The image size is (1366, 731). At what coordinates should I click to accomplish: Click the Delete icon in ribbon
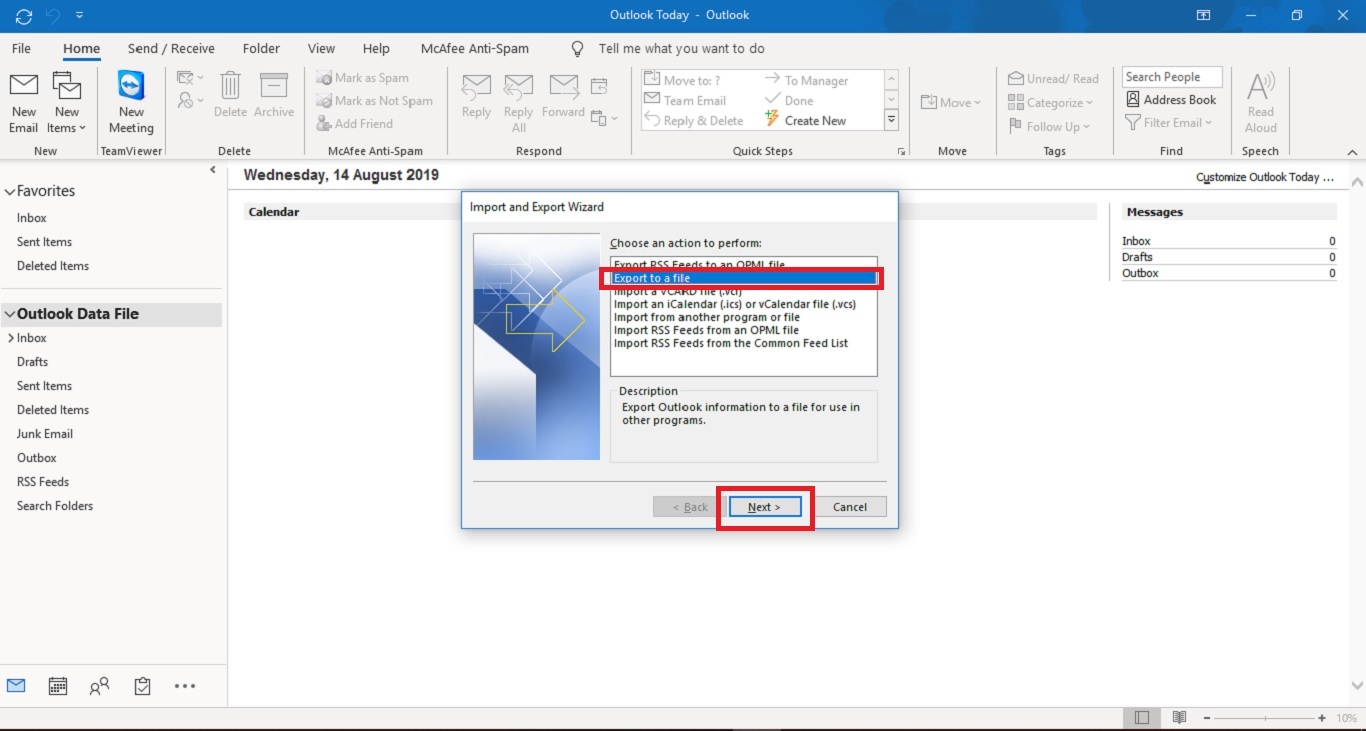coord(230,95)
